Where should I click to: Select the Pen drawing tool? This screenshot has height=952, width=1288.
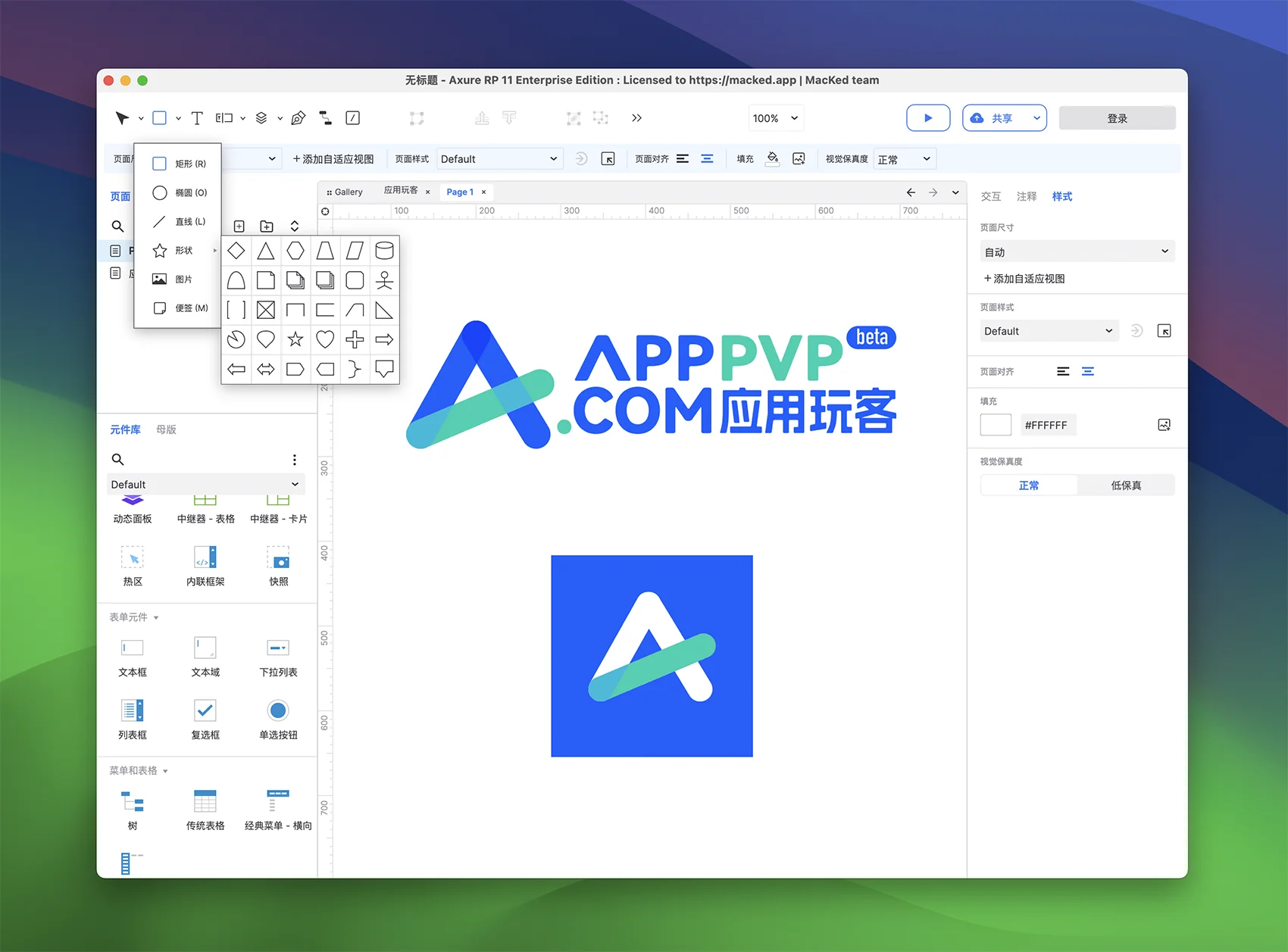point(298,118)
